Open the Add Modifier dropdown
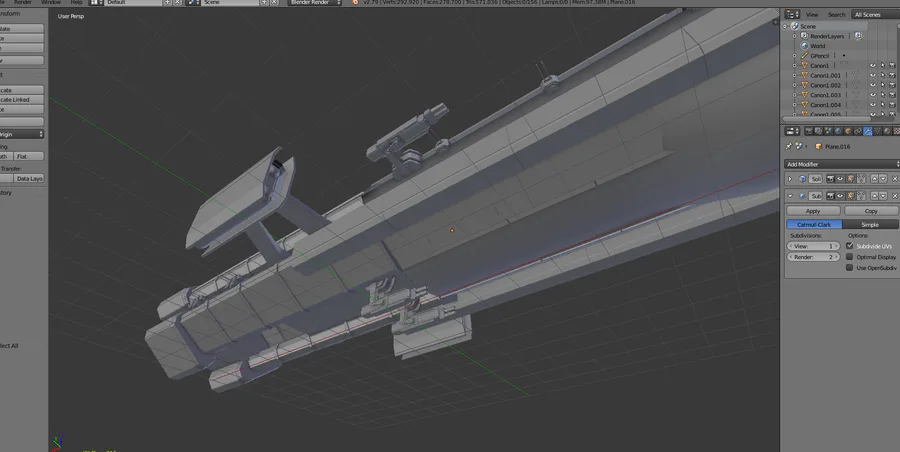Image resolution: width=900 pixels, height=452 pixels. pos(842,164)
